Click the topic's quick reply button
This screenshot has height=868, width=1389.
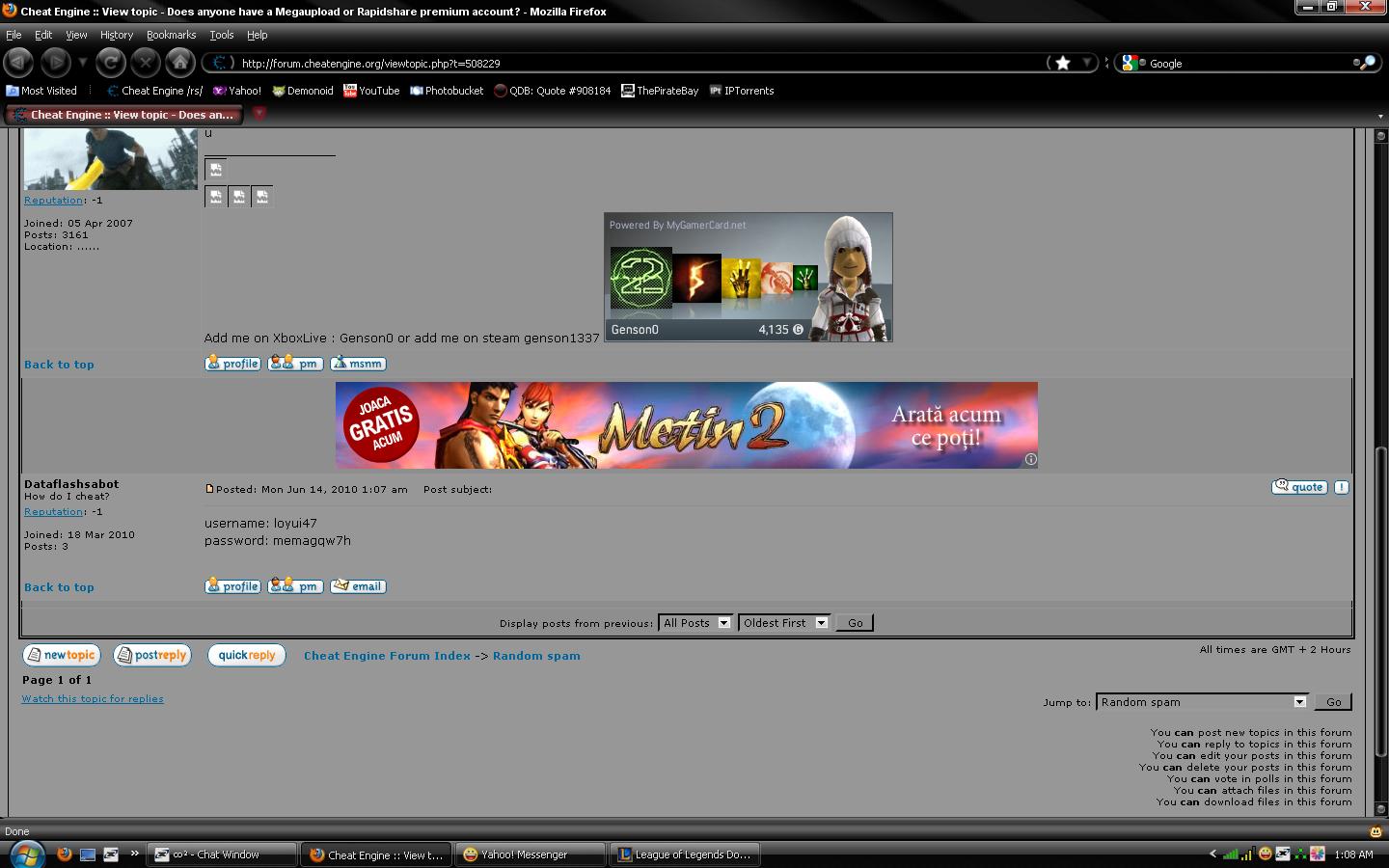click(x=246, y=655)
